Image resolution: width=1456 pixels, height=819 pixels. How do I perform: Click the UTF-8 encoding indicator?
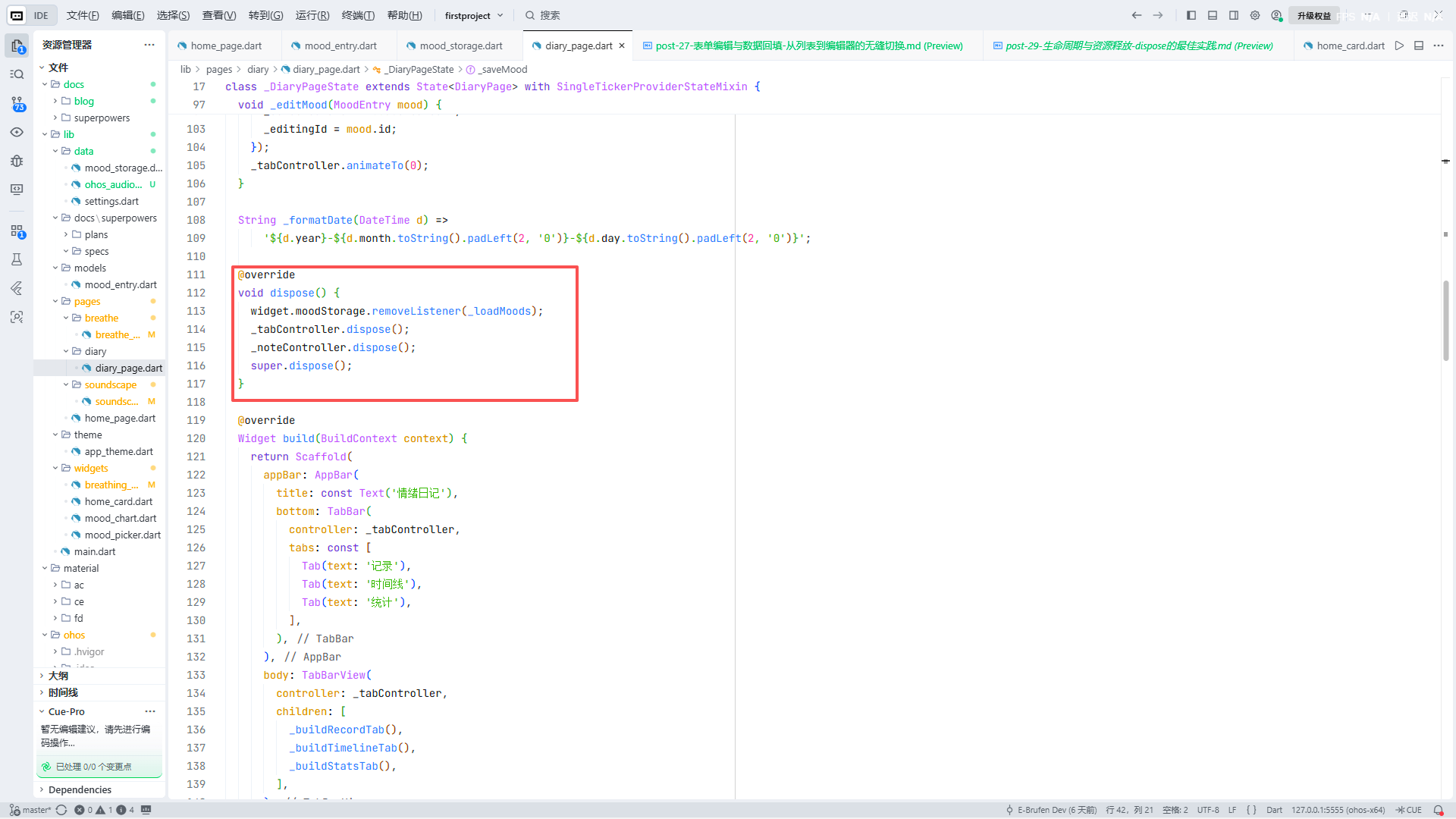[1208, 810]
